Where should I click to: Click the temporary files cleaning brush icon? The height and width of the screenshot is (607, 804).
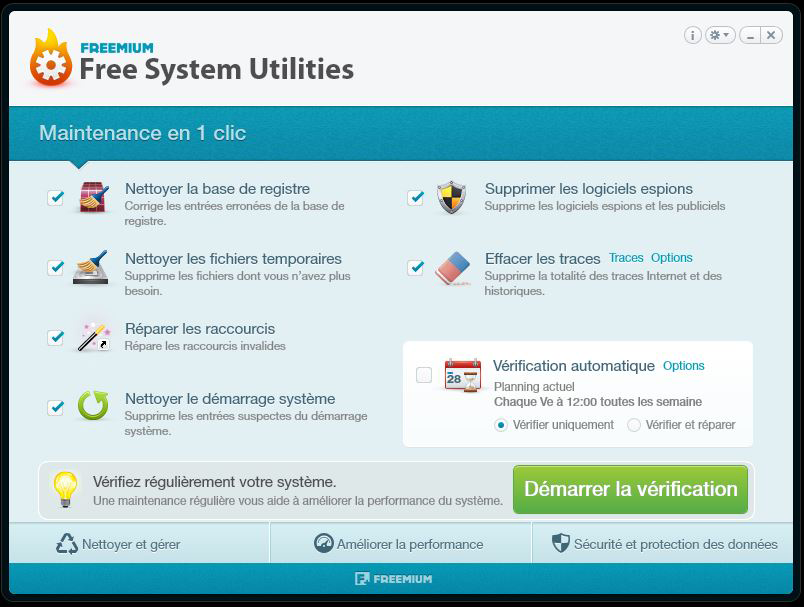click(x=92, y=268)
